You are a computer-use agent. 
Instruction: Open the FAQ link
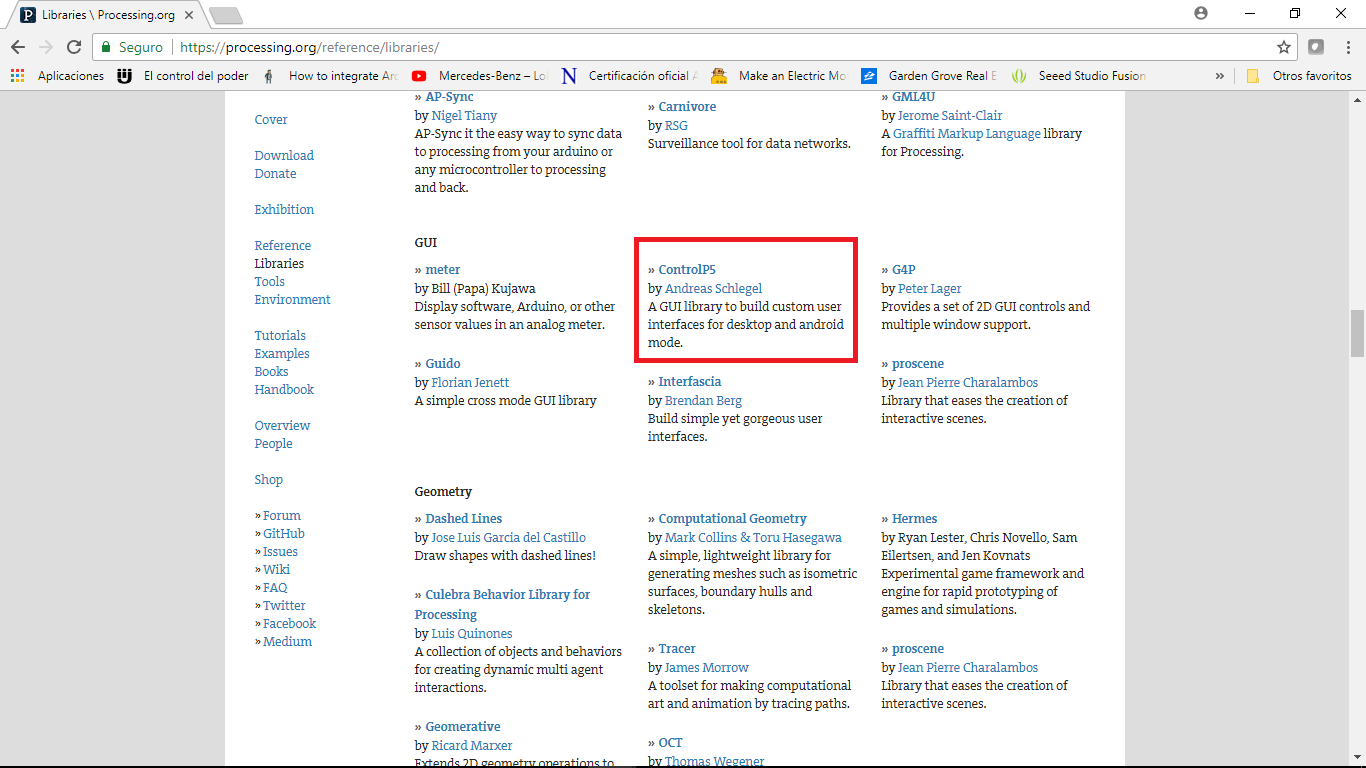pyautogui.click(x=275, y=588)
